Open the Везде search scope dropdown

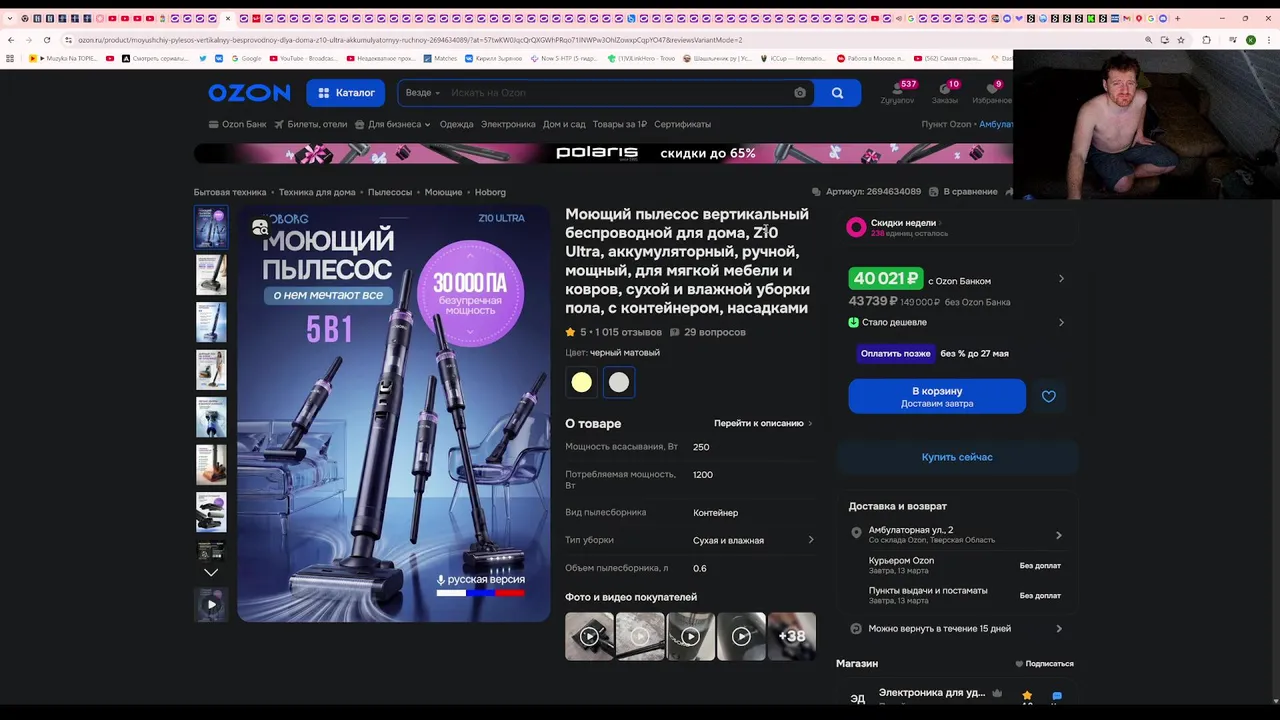(x=423, y=93)
